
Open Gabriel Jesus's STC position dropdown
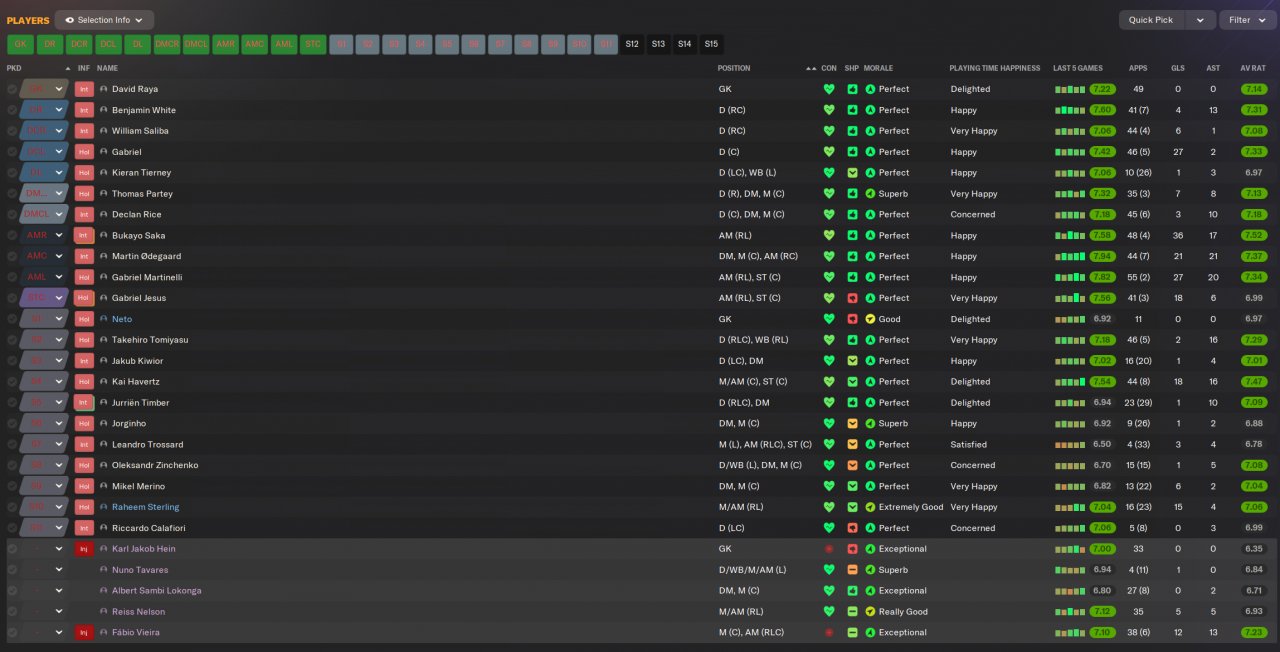pyautogui.click(x=44, y=298)
